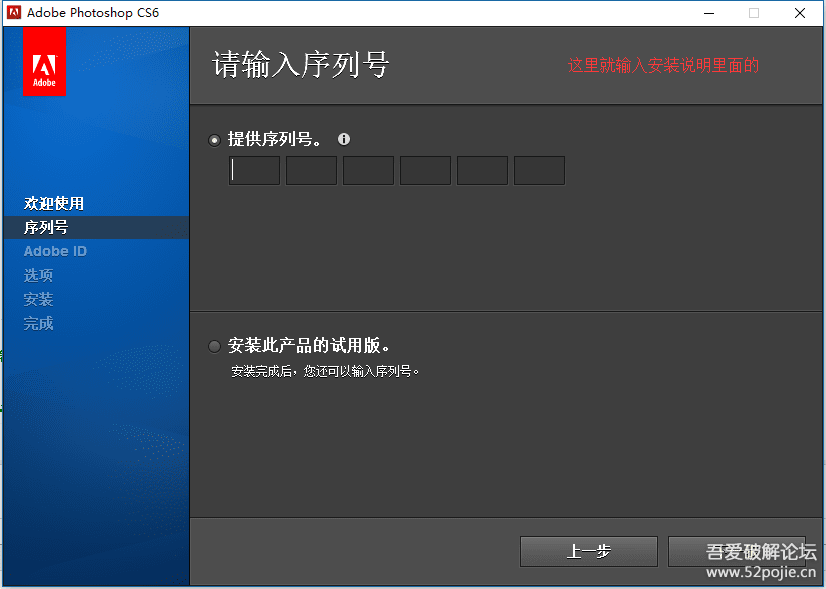
Task: Go back with the 上一步 button
Action: pyautogui.click(x=589, y=552)
